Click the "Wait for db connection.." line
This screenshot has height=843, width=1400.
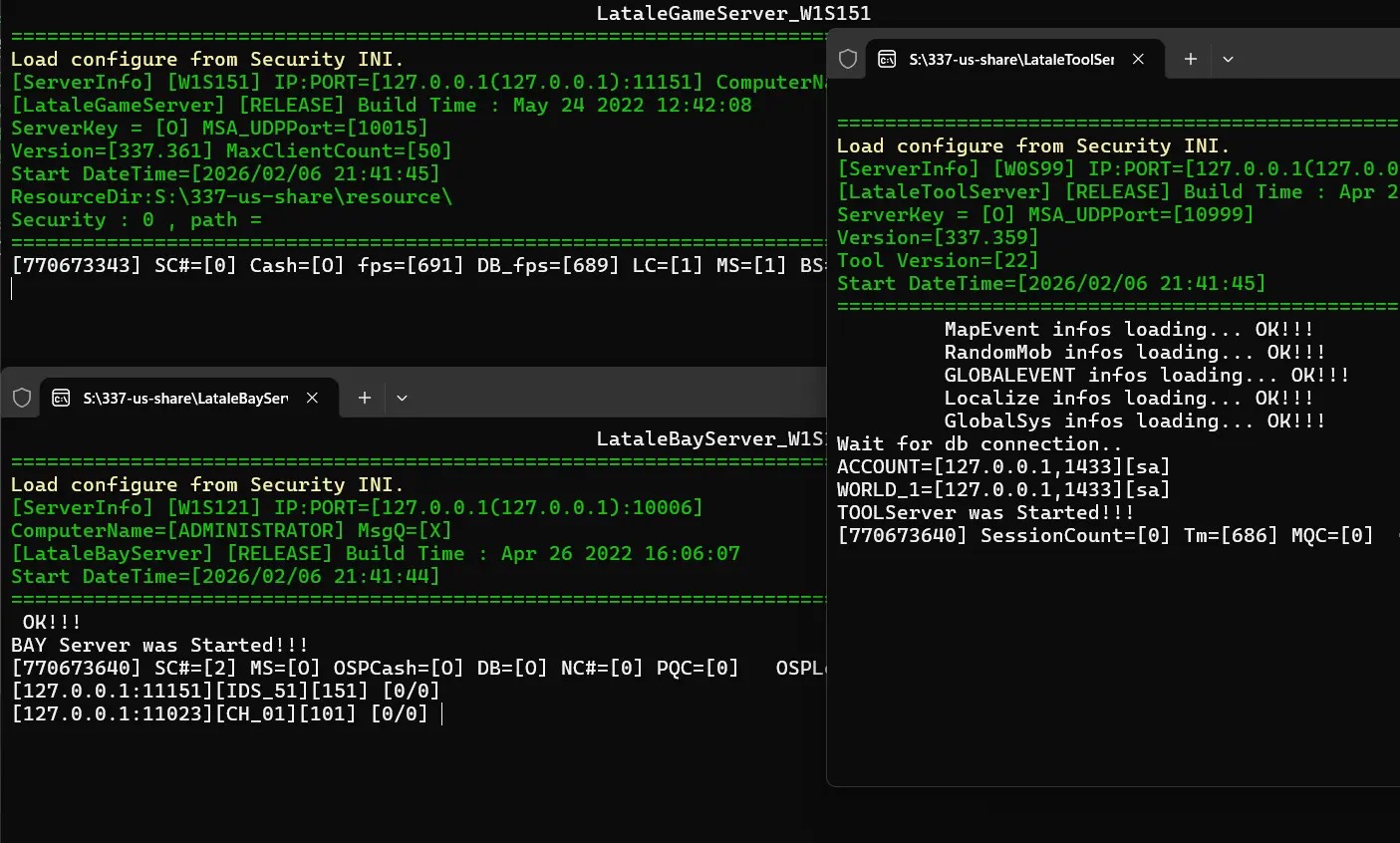(x=979, y=443)
